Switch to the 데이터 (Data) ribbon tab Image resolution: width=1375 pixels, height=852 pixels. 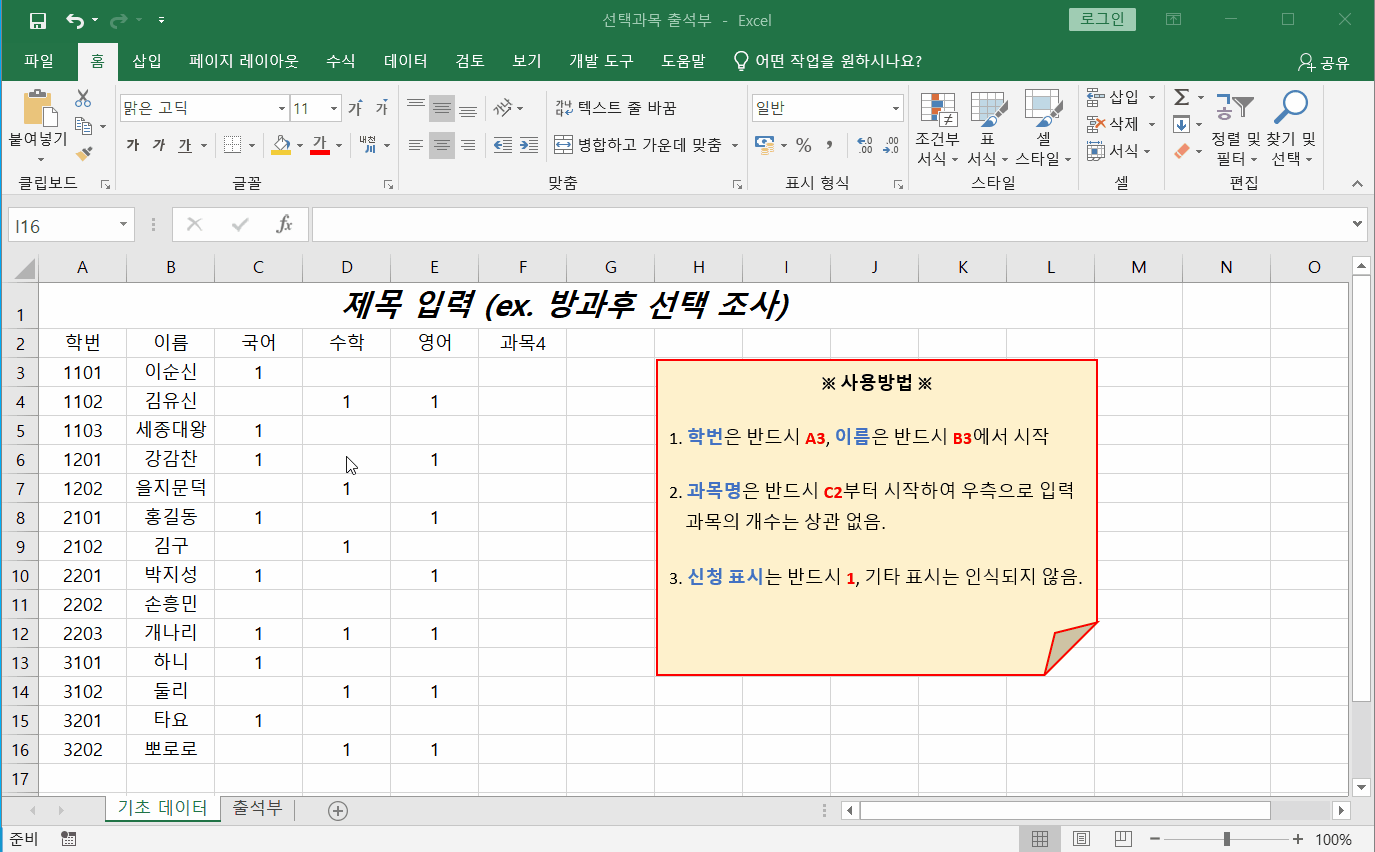click(x=406, y=61)
